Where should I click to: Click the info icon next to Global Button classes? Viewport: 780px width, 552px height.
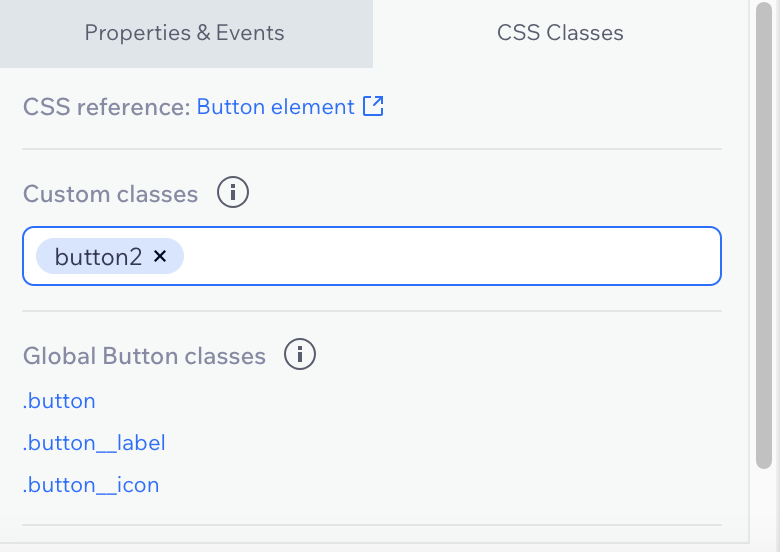click(299, 354)
